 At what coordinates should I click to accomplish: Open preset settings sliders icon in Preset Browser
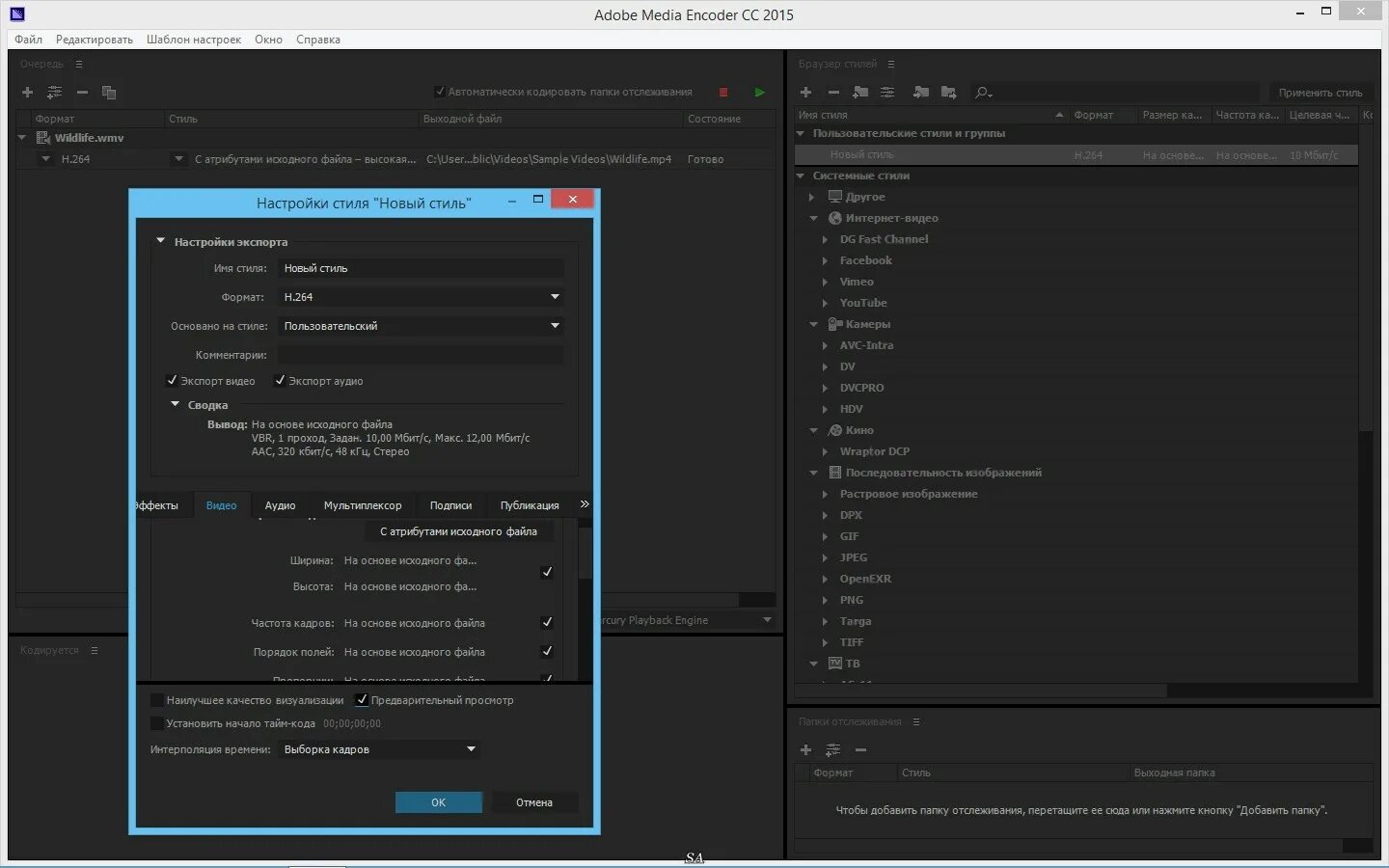[887, 93]
